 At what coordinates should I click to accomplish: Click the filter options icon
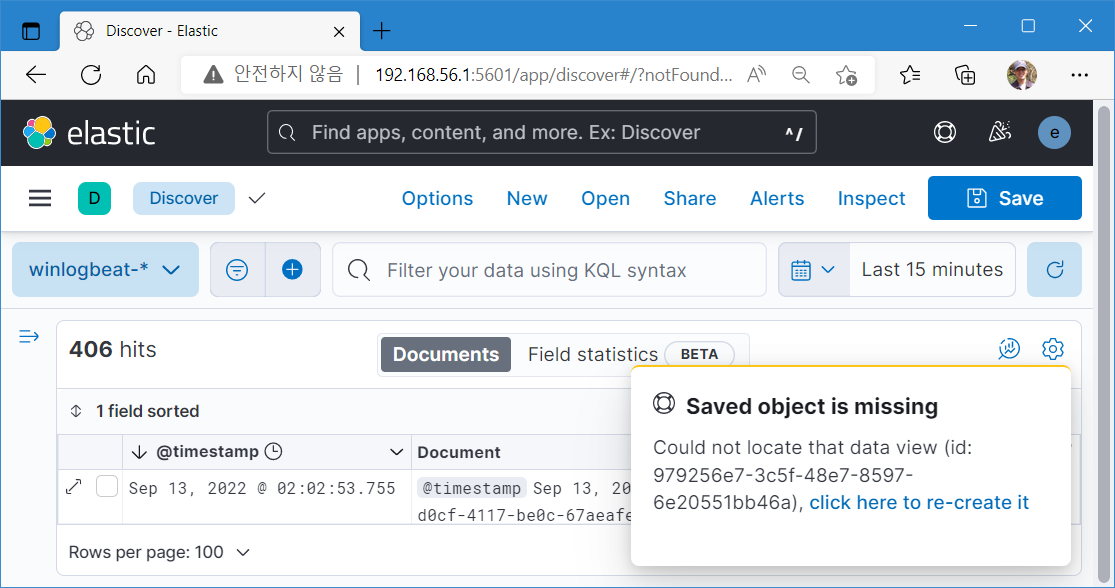(x=237, y=269)
